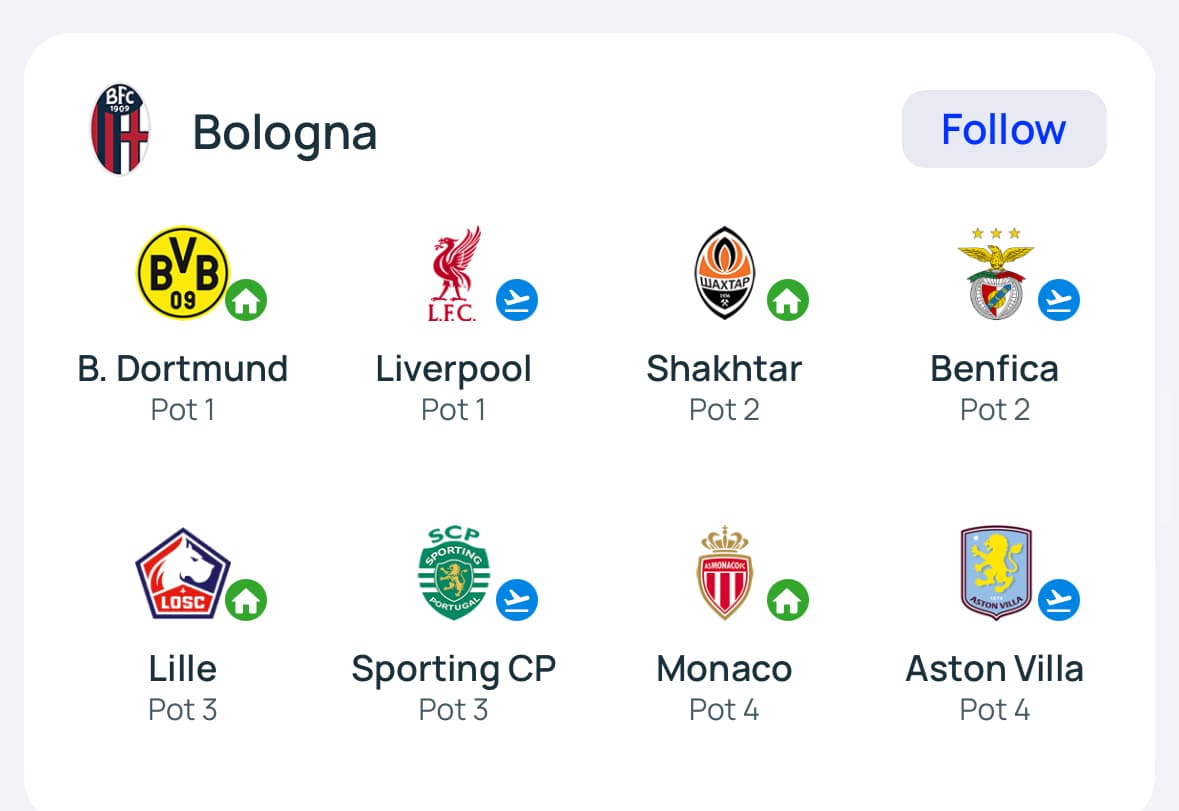This screenshot has height=811, width=1179.
Task: Select the Aston Villa name text
Action: point(995,669)
